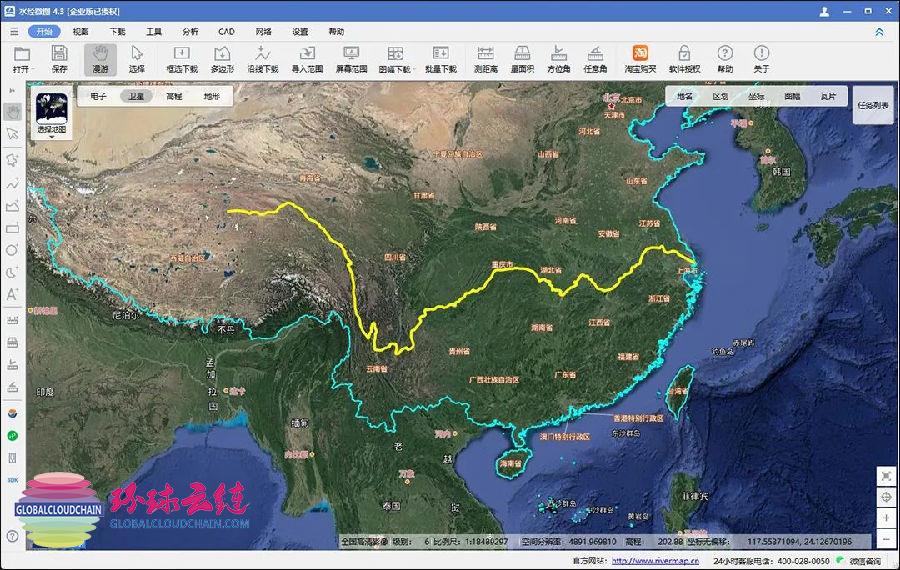Switch map type to 电子
Image resolution: width=900 pixels, height=570 pixels.
[x=98, y=96]
